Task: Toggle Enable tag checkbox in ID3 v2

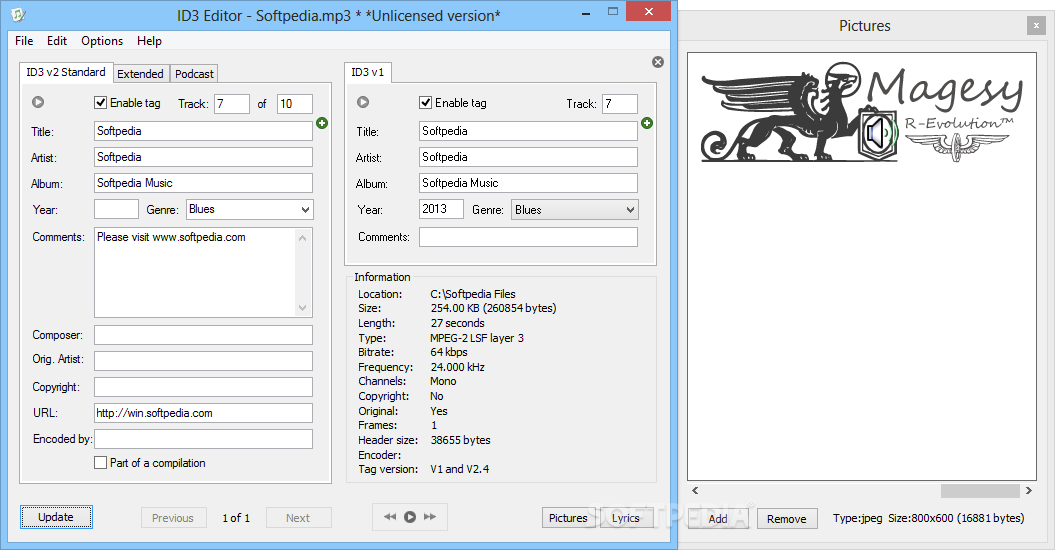Action: tap(100, 102)
